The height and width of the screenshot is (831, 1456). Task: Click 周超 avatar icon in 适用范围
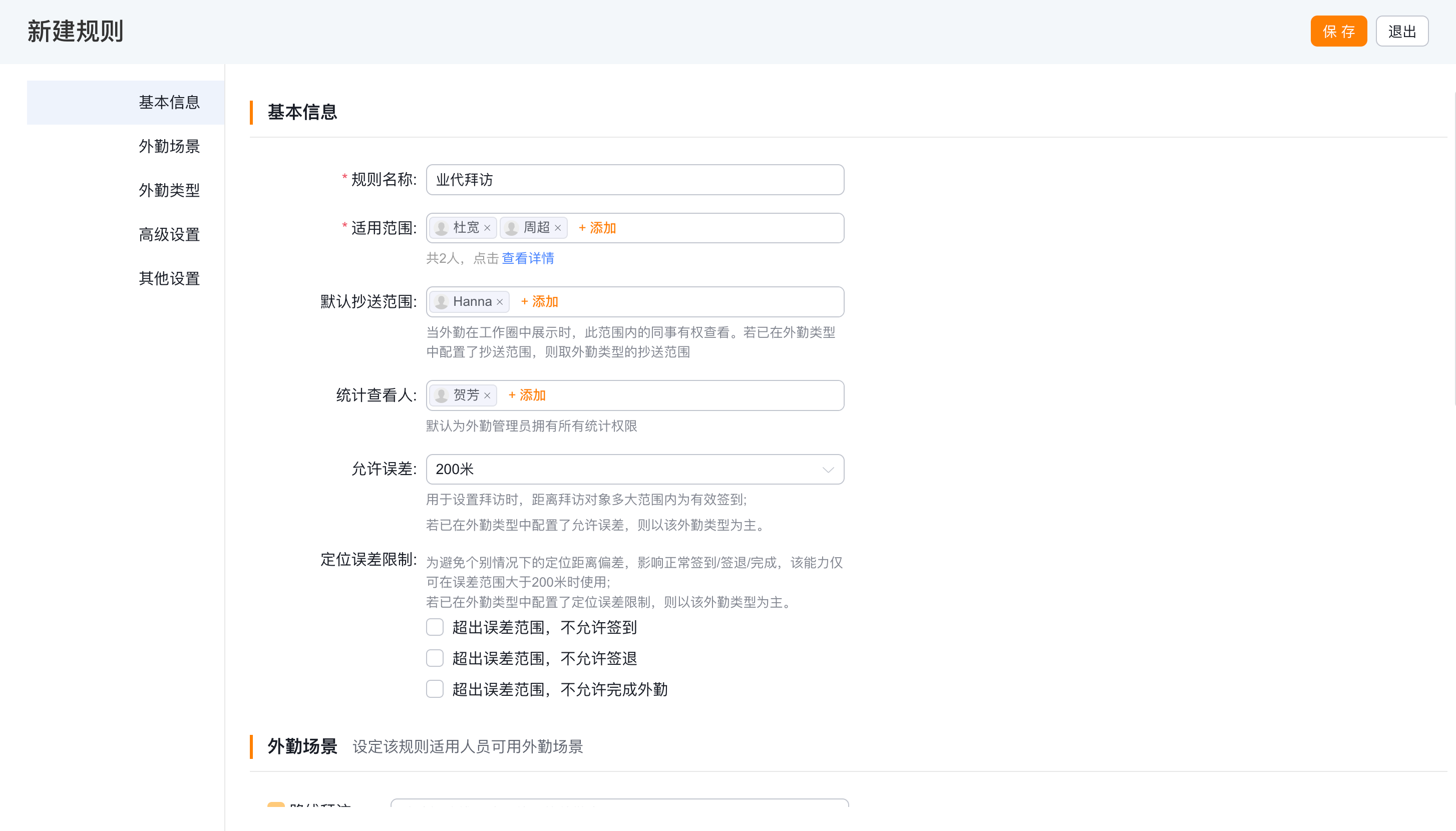(512, 228)
